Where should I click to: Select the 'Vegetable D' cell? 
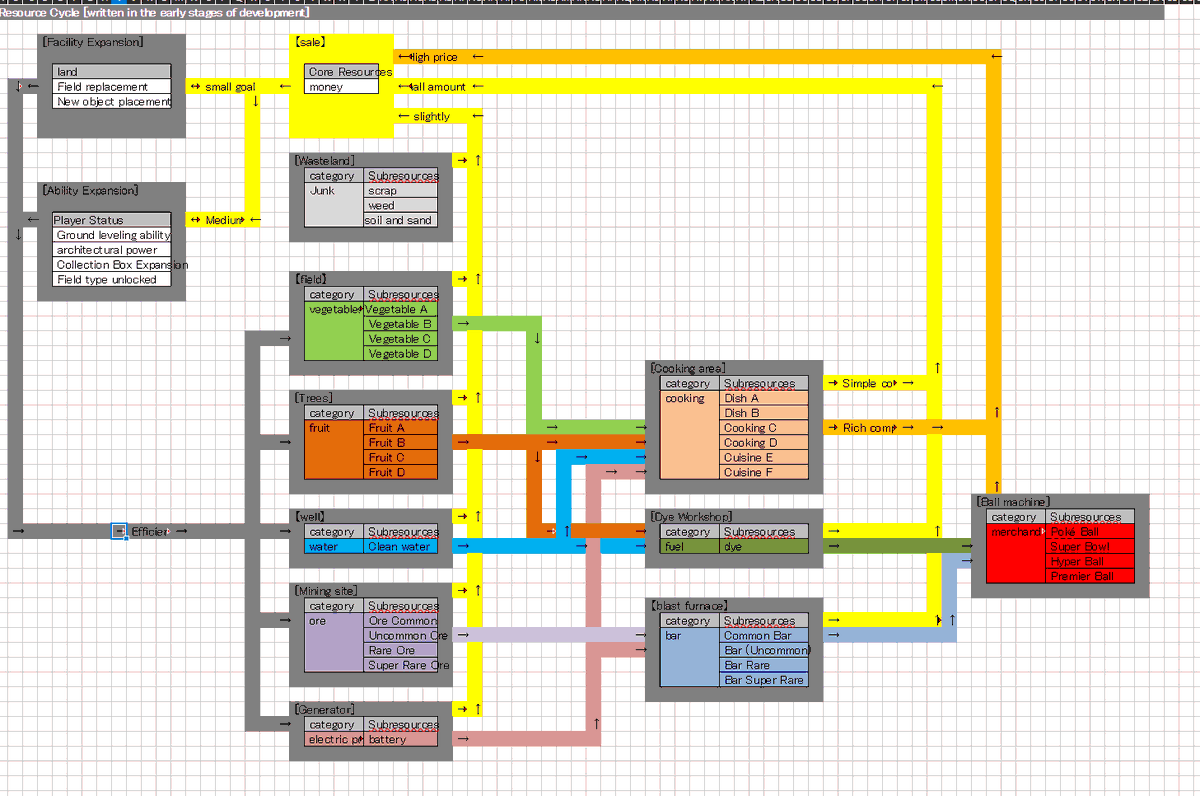coord(400,354)
